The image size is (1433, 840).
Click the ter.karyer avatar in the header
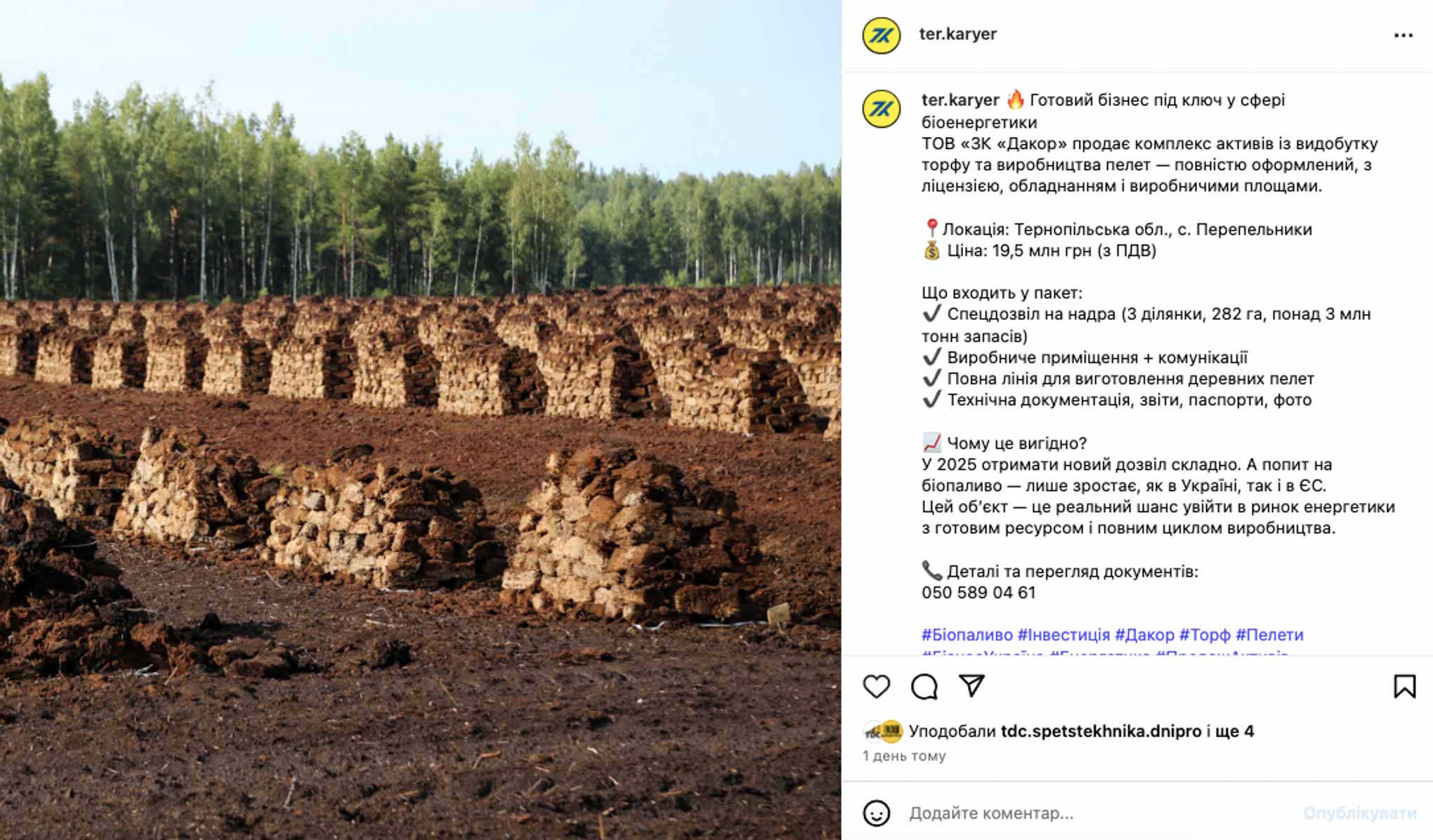[x=882, y=35]
